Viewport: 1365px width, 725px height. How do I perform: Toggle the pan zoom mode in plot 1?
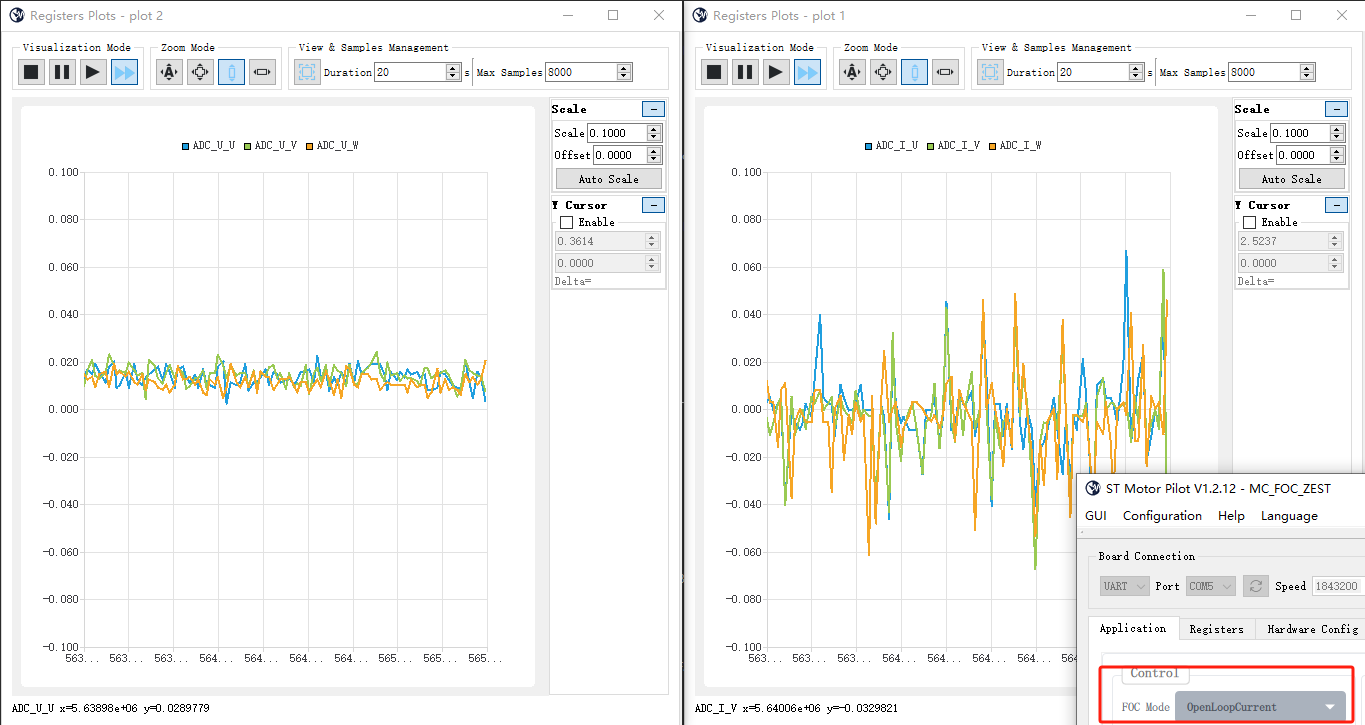882,71
